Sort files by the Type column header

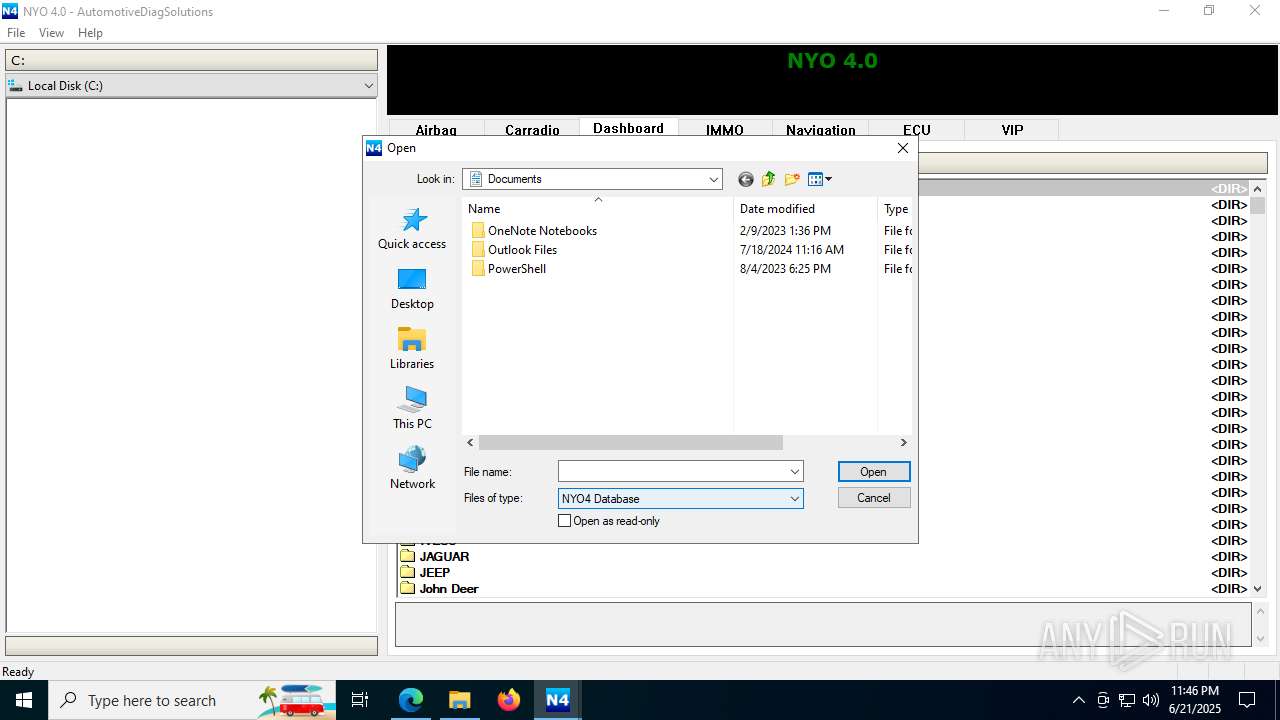coord(896,209)
